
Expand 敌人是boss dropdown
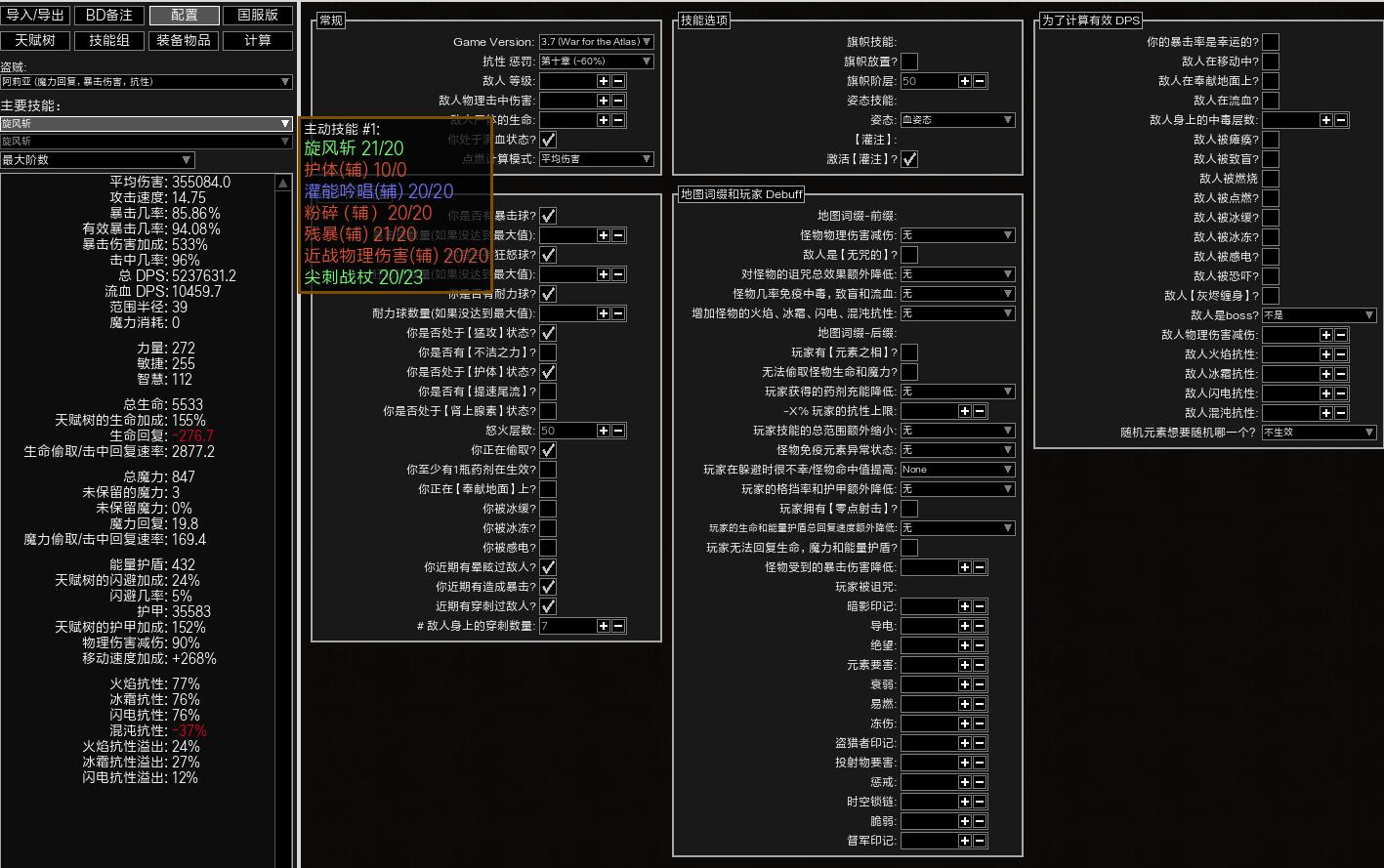click(x=1319, y=315)
